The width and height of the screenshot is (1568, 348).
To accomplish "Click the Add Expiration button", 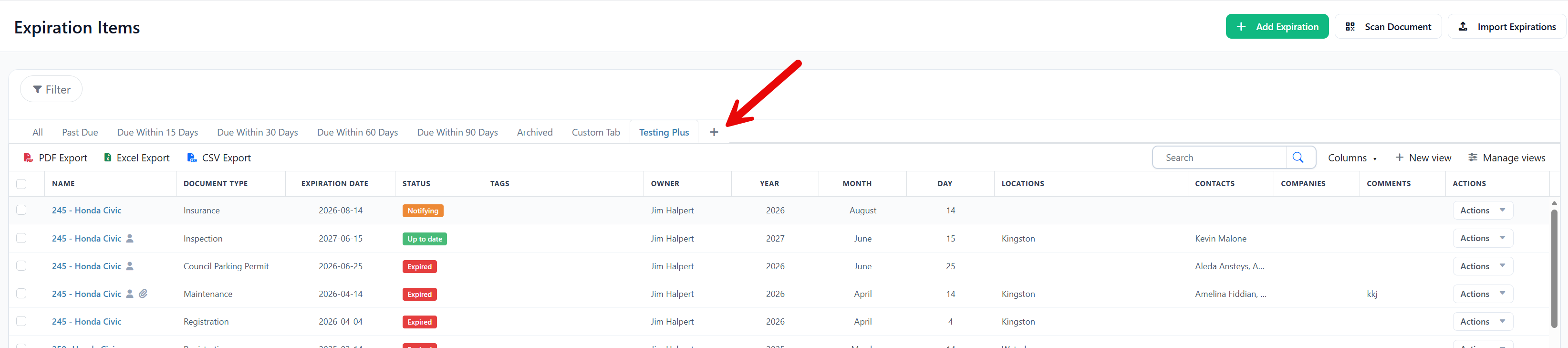I will coord(1277,26).
